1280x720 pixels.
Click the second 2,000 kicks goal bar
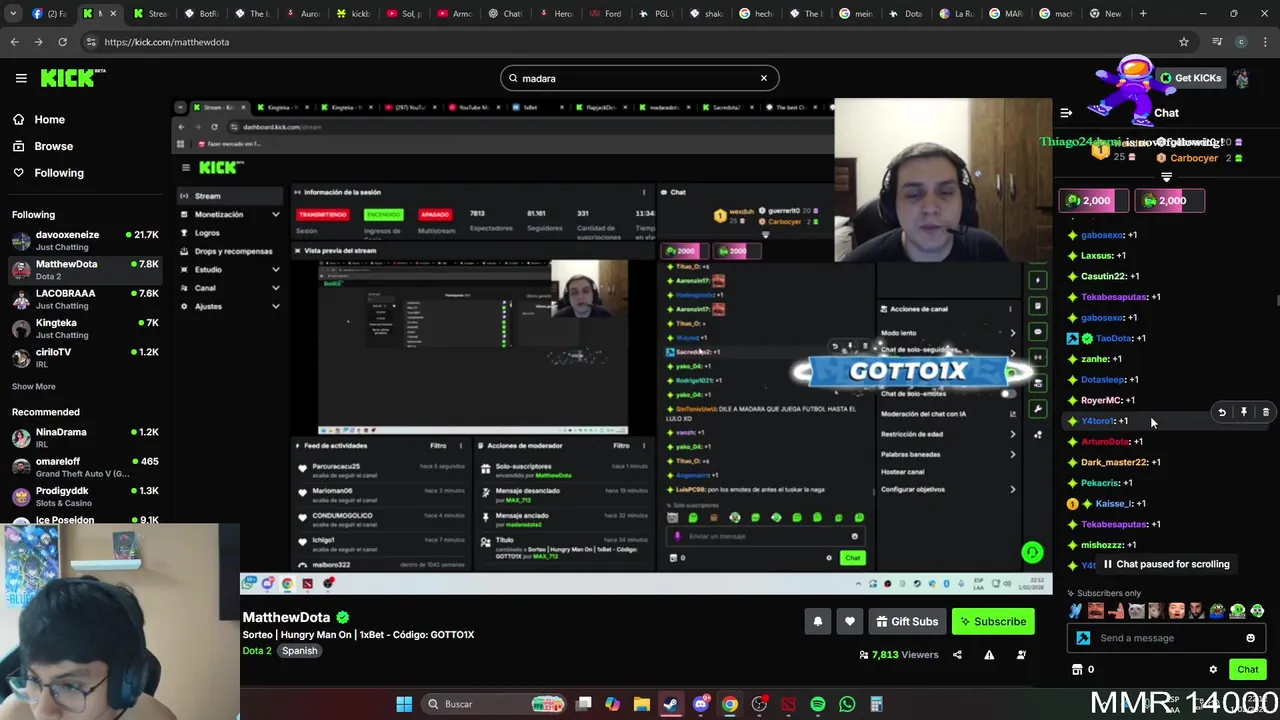click(x=1169, y=201)
